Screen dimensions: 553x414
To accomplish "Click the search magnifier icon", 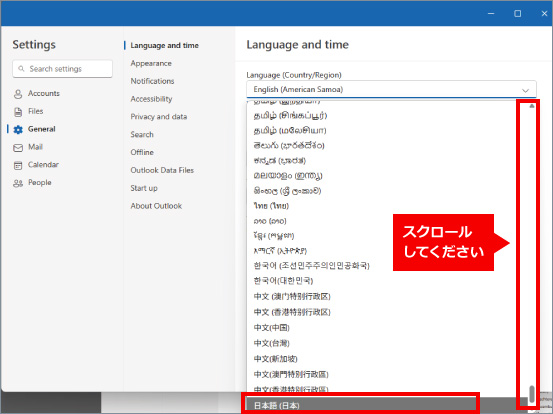I will coord(22,69).
